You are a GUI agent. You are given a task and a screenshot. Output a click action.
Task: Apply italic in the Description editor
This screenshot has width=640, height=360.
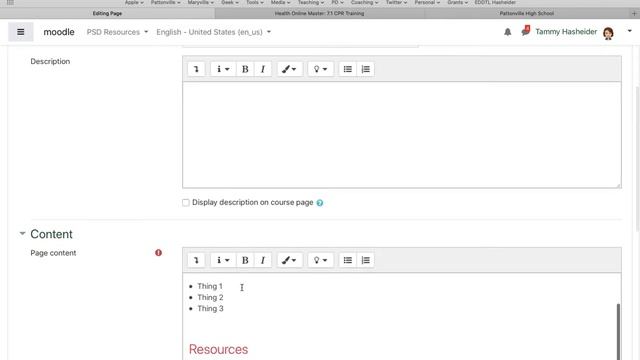point(263,69)
